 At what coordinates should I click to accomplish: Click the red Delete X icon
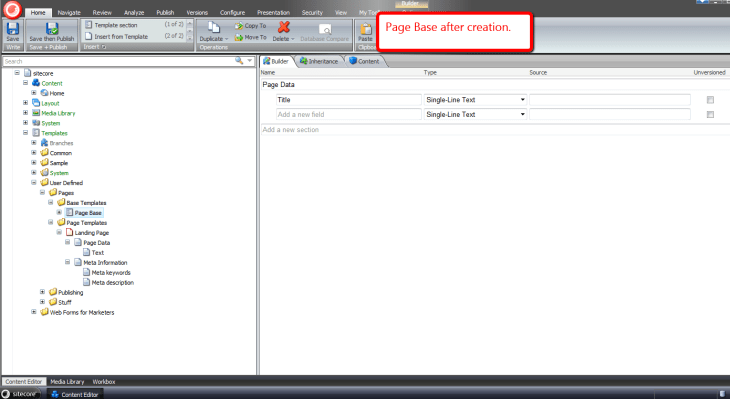point(284,27)
